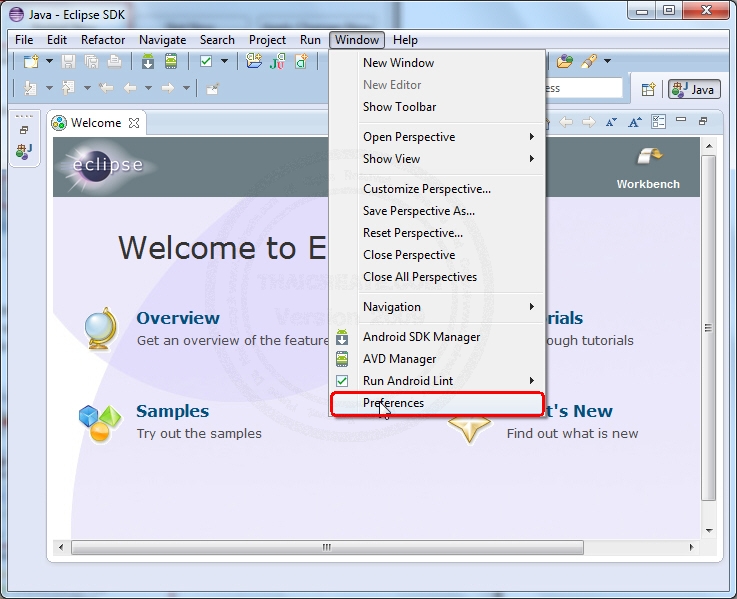Image resolution: width=737 pixels, height=599 pixels.
Task: Click the New Java Class toolbar icon
Action: (x=301, y=61)
